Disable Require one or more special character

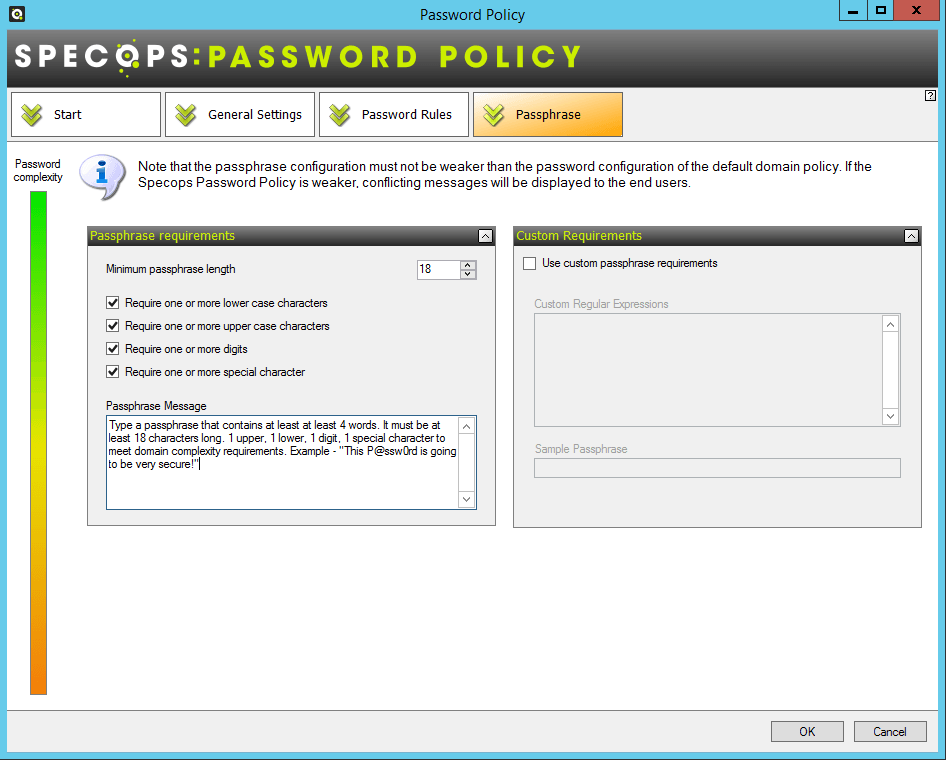point(112,372)
